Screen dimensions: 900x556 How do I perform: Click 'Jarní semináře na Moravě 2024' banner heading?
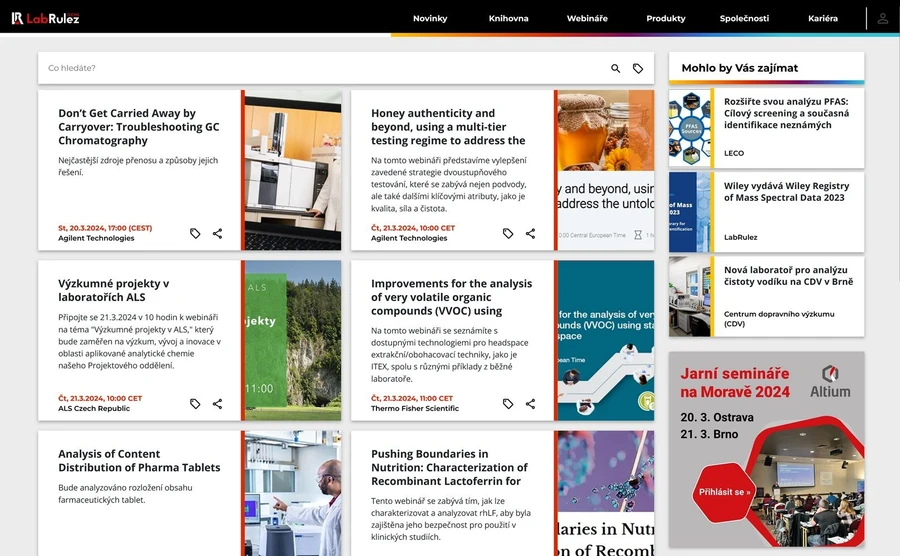735,383
